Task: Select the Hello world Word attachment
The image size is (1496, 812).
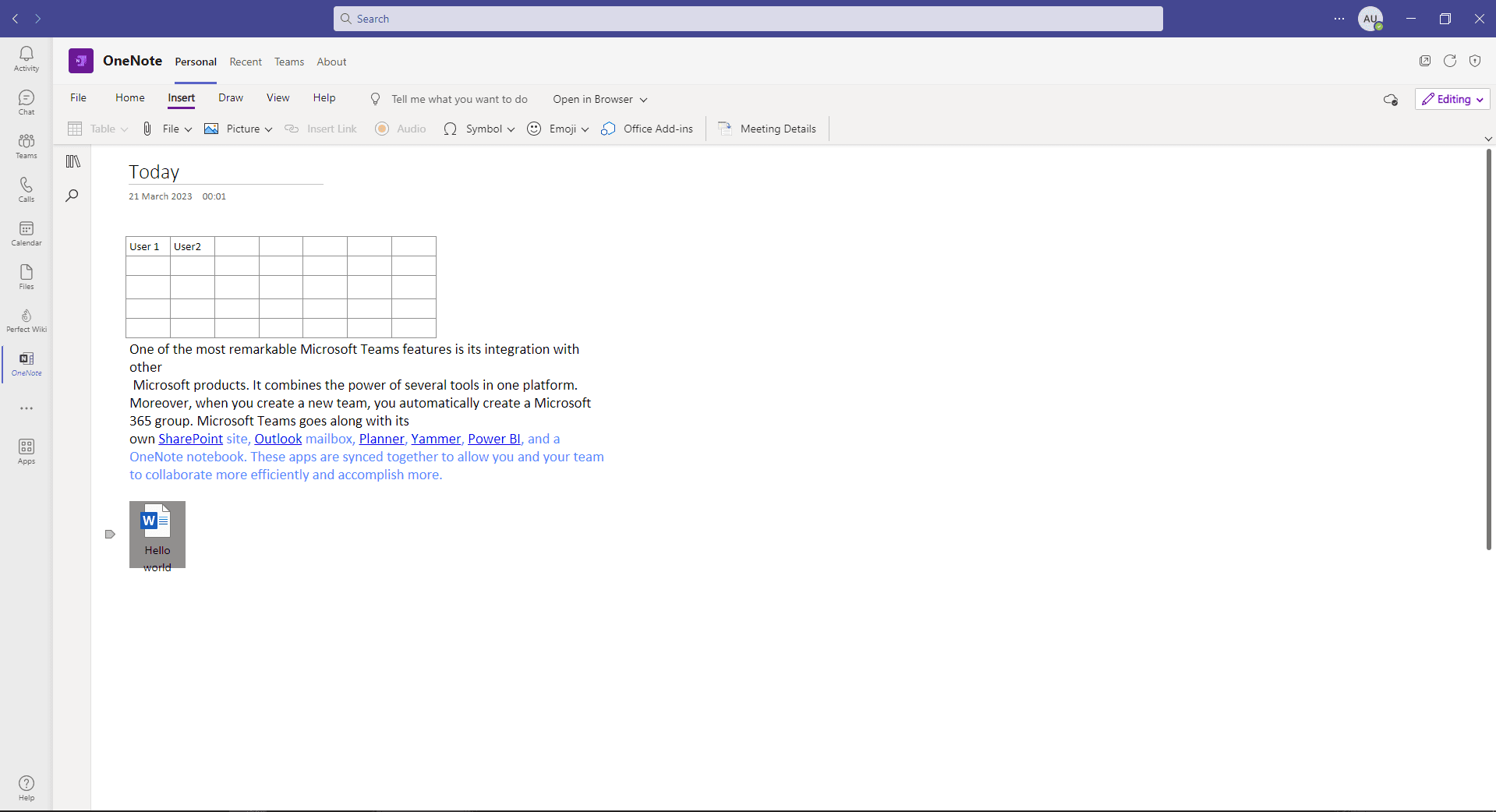Action: coord(157,535)
